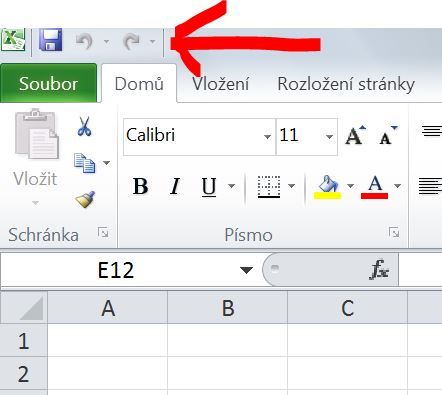Image resolution: width=442 pixels, height=395 pixels.
Task: Click the Name Box showing E12
Action: pyautogui.click(x=127, y=270)
